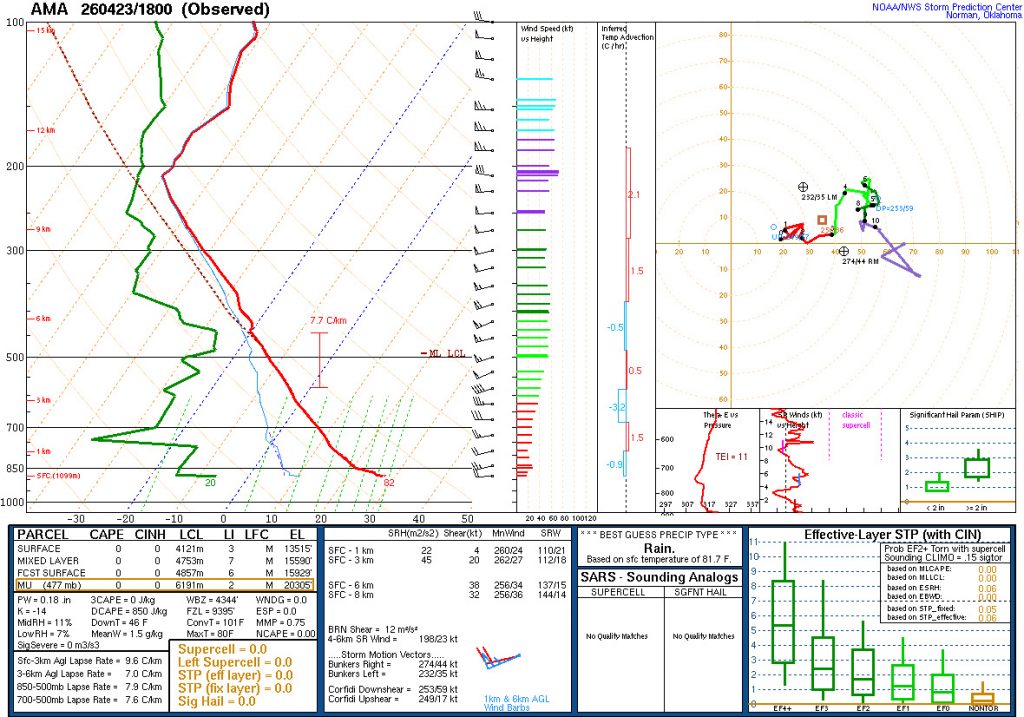This screenshot has height=717, width=1024.
Task: Click the SUPERCELL analogs column header
Action: click(618, 592)
